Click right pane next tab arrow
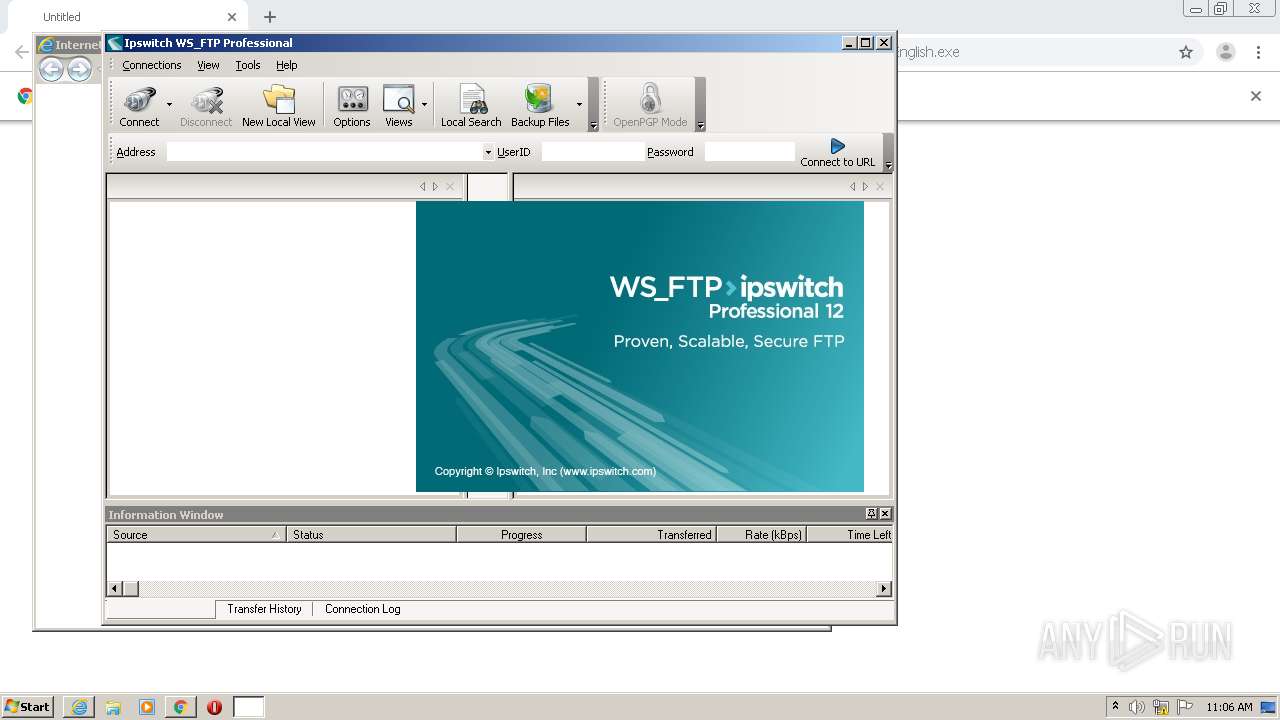 865,187
